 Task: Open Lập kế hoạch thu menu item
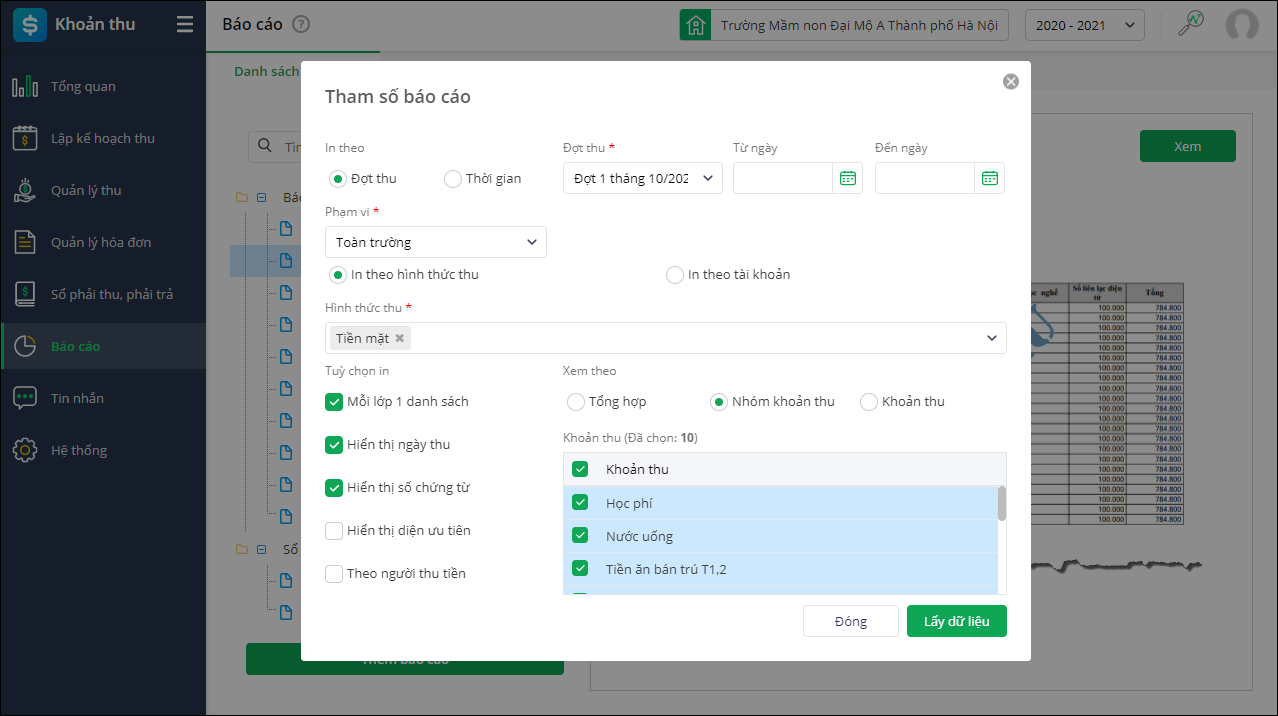(x=102, y=138)
